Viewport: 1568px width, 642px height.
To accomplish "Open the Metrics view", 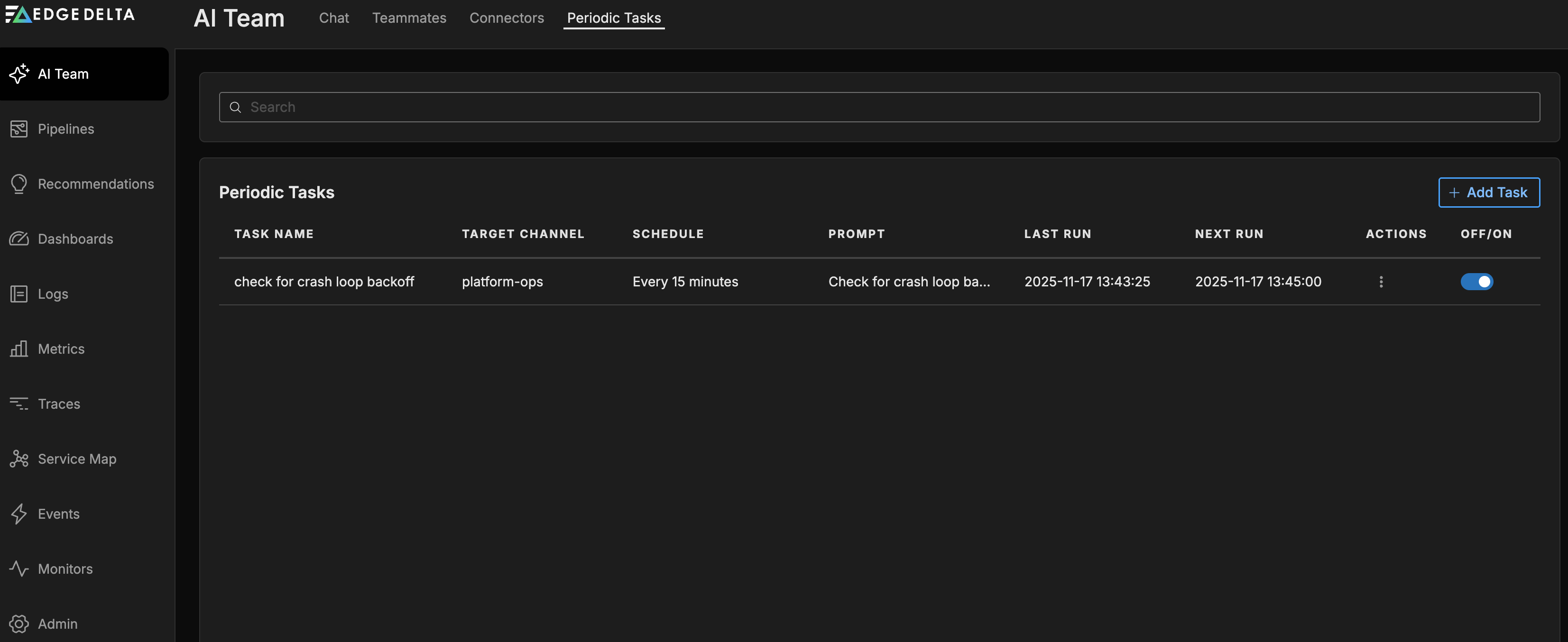I will pos(62,349).
